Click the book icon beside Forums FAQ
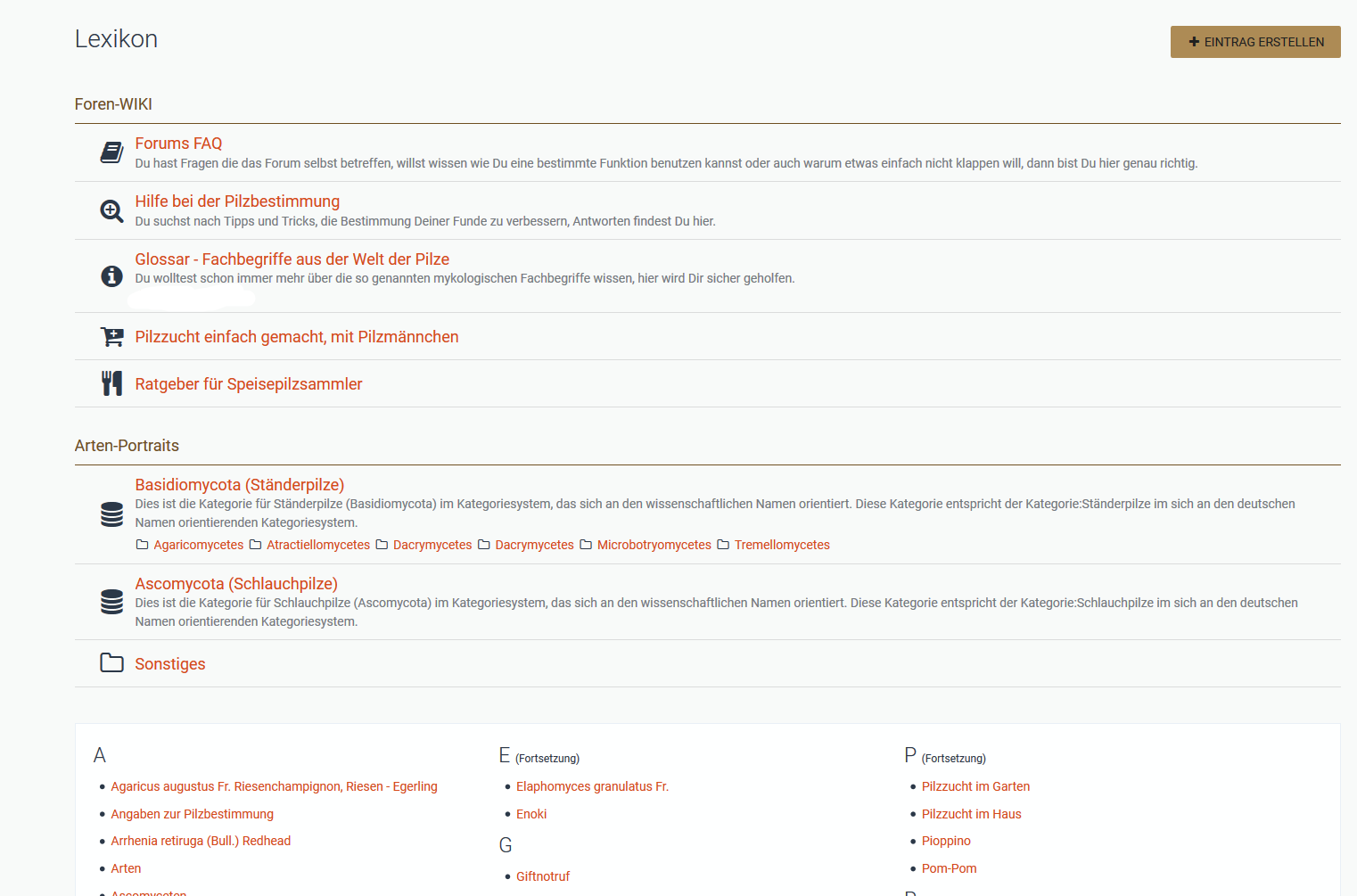1357x896 pixels. pyautogui.click(x=111, y=152)
